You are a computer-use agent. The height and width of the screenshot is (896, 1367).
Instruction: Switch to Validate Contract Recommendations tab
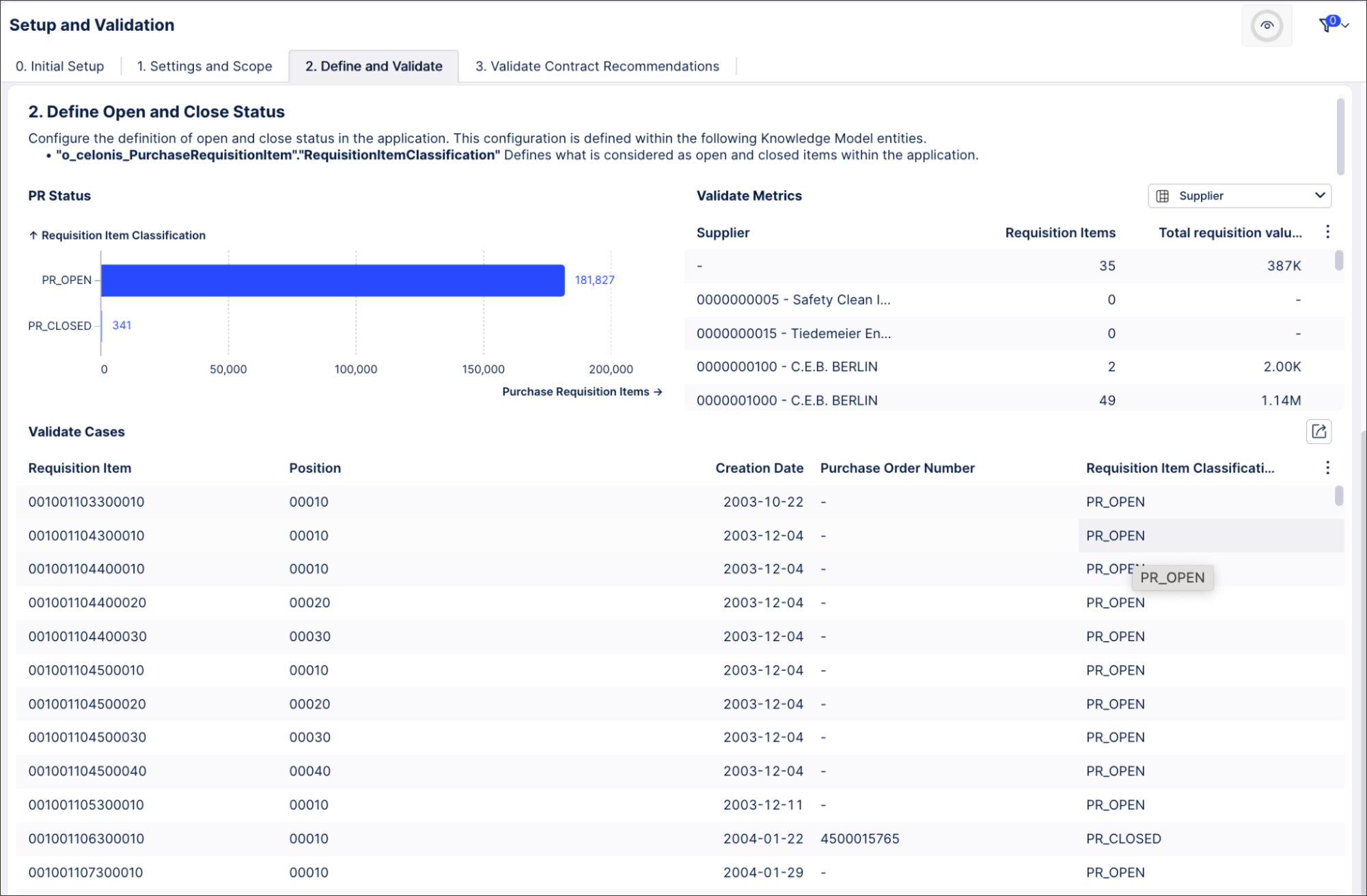tap(598, 65)
